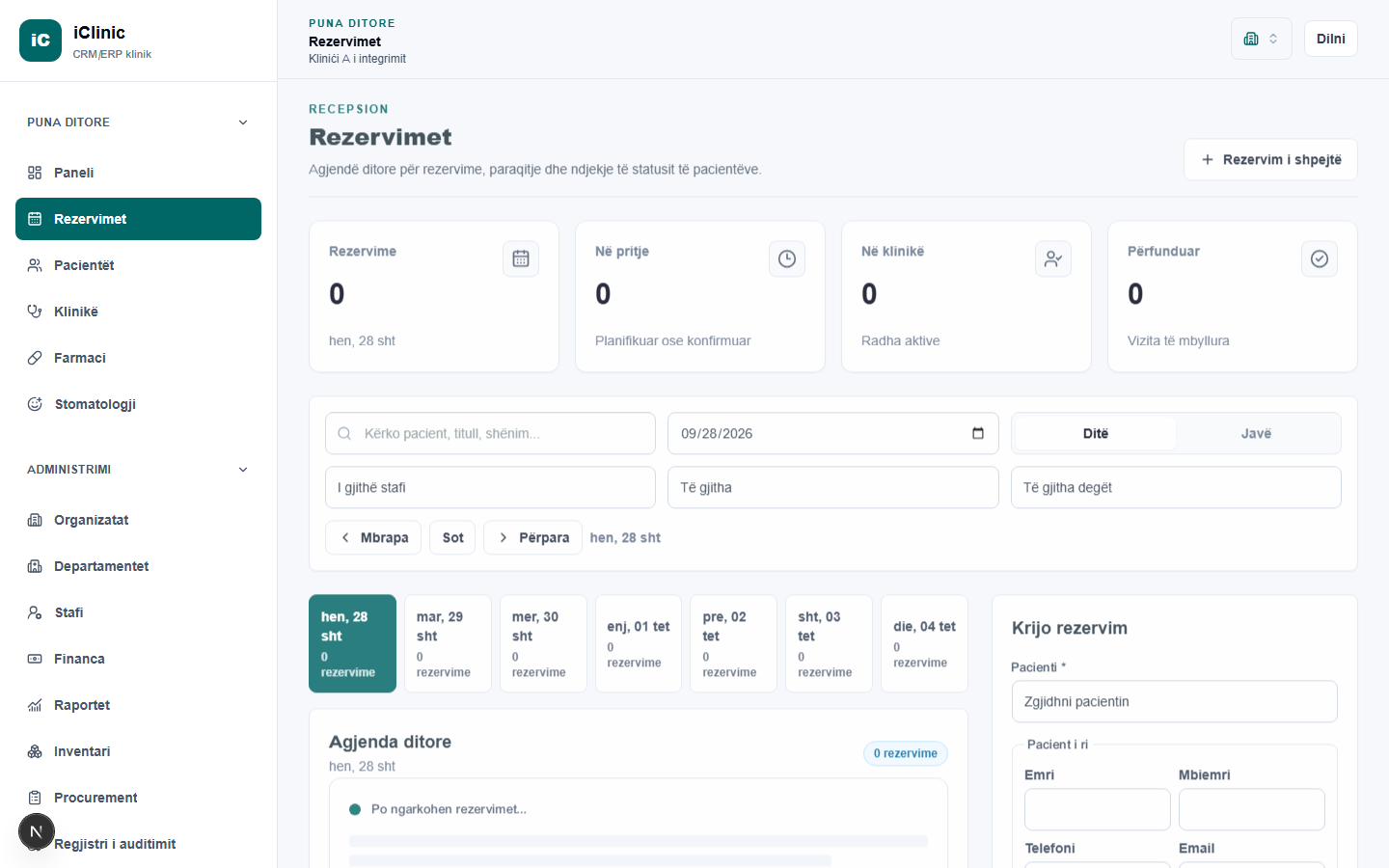Click the date field showing 09/28/2026
The height and width of the screenshot is (868, 1389).
[833, 433]
